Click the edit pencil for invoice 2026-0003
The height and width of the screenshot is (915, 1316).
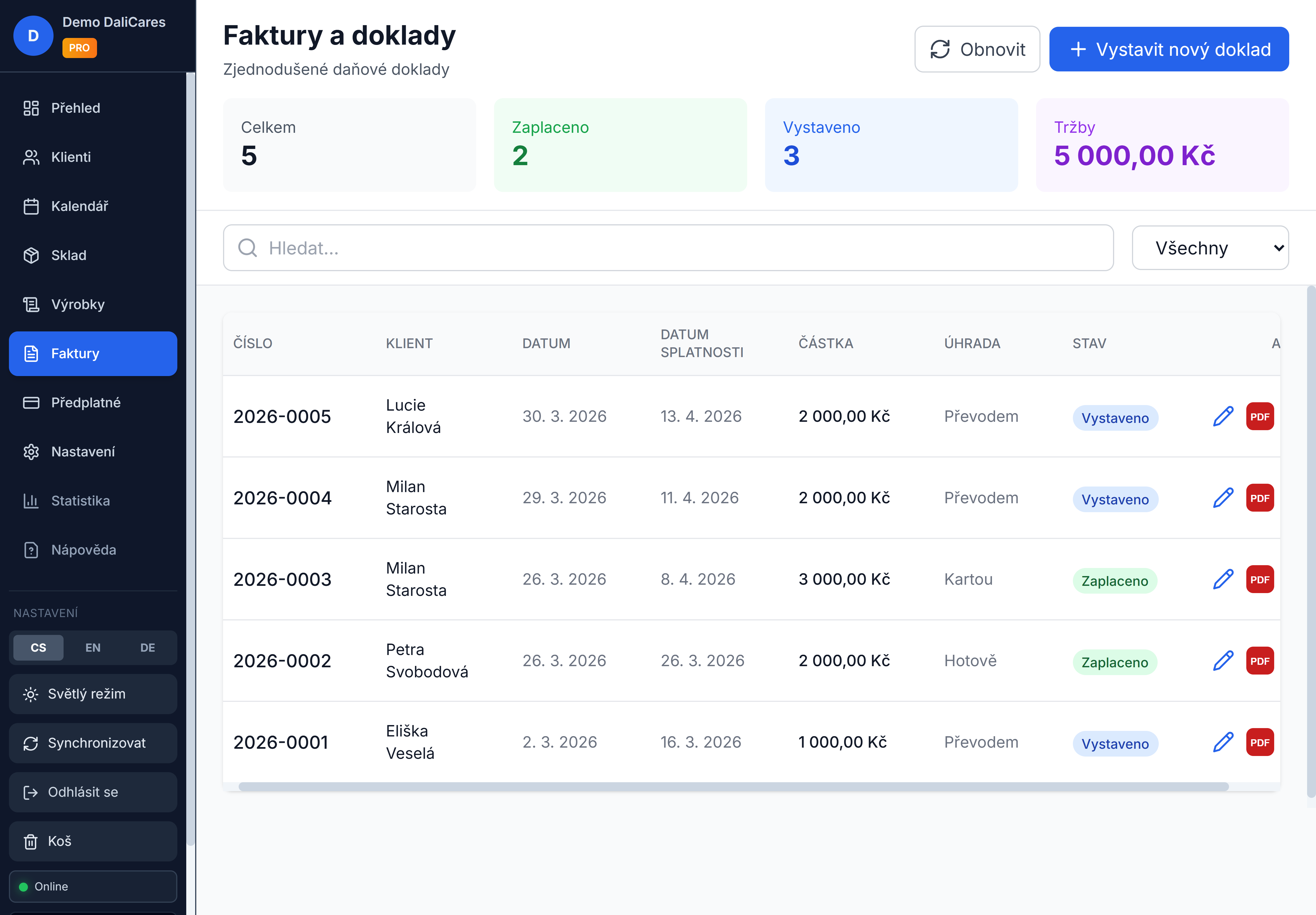point(1223,579)
